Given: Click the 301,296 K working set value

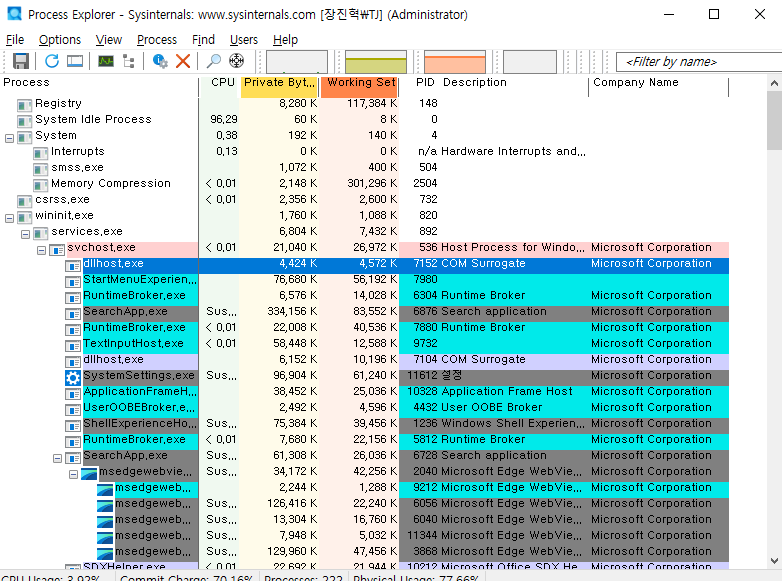Looking at the screenshot, I should pyautogui.click(x=372, y=183).
